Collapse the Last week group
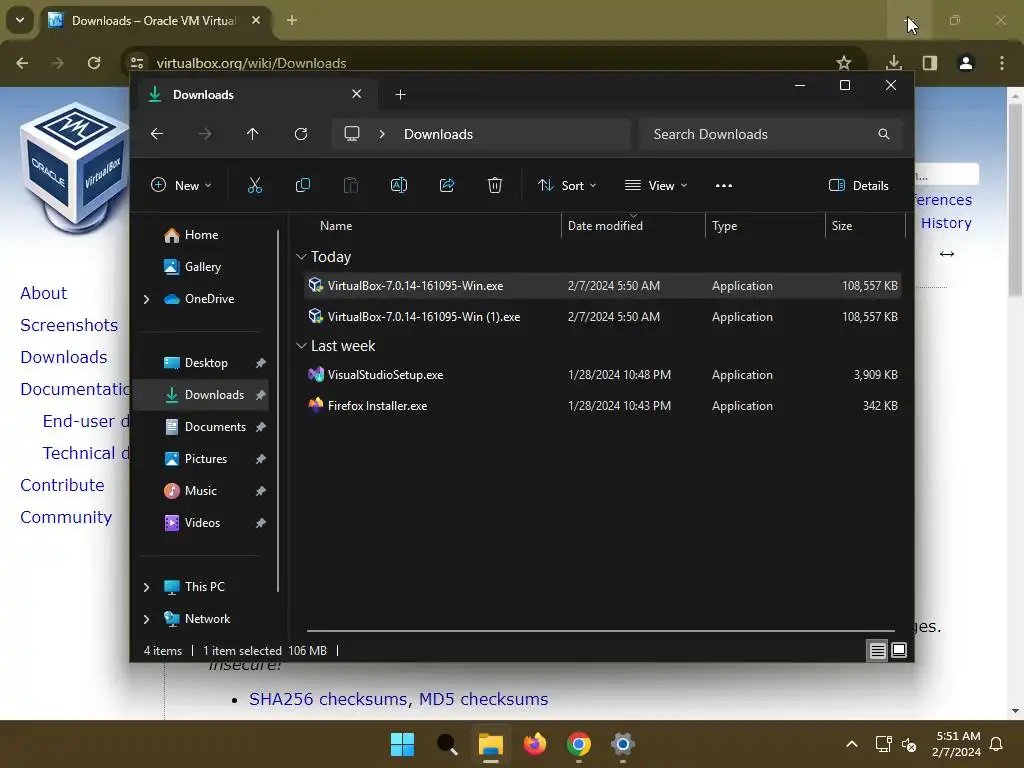This screenshot has height=768, width=1024. 301,345
